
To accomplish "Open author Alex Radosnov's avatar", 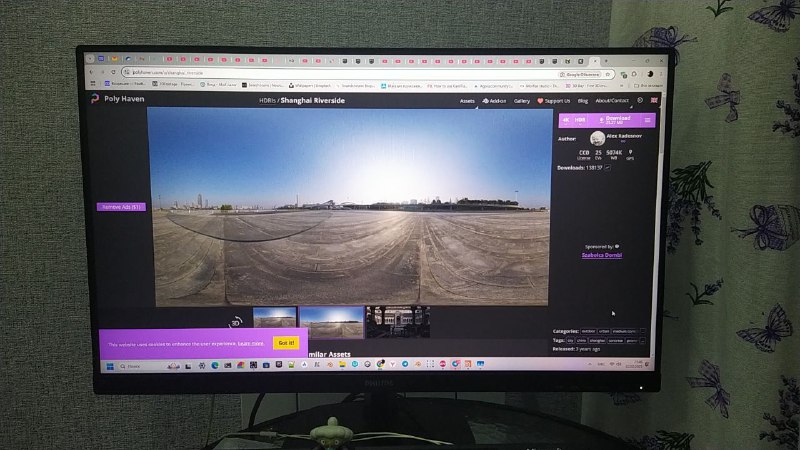I will (597, 138).
